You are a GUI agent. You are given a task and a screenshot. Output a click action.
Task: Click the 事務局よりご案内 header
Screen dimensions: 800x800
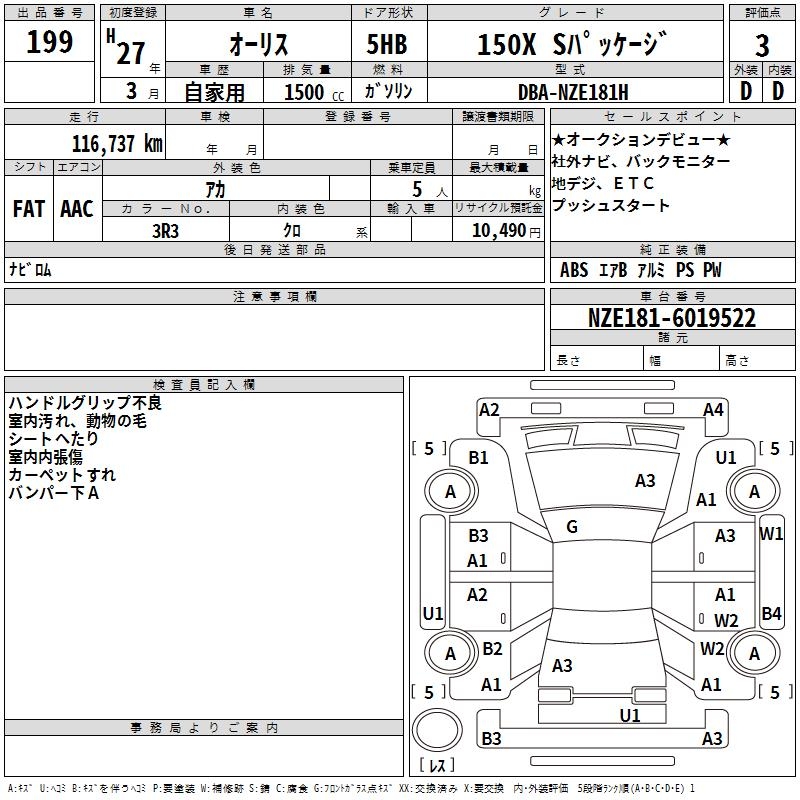(204, 728)
